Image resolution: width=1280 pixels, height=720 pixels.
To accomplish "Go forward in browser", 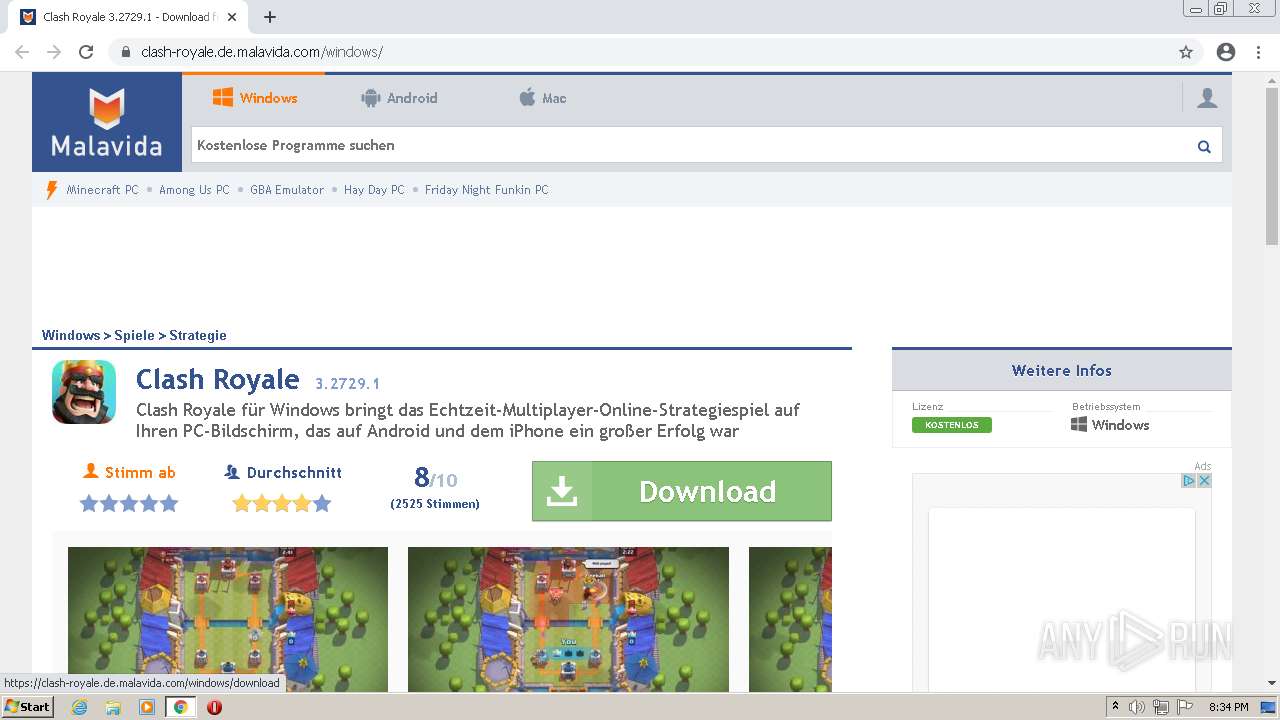I will [x=54, y=52].
